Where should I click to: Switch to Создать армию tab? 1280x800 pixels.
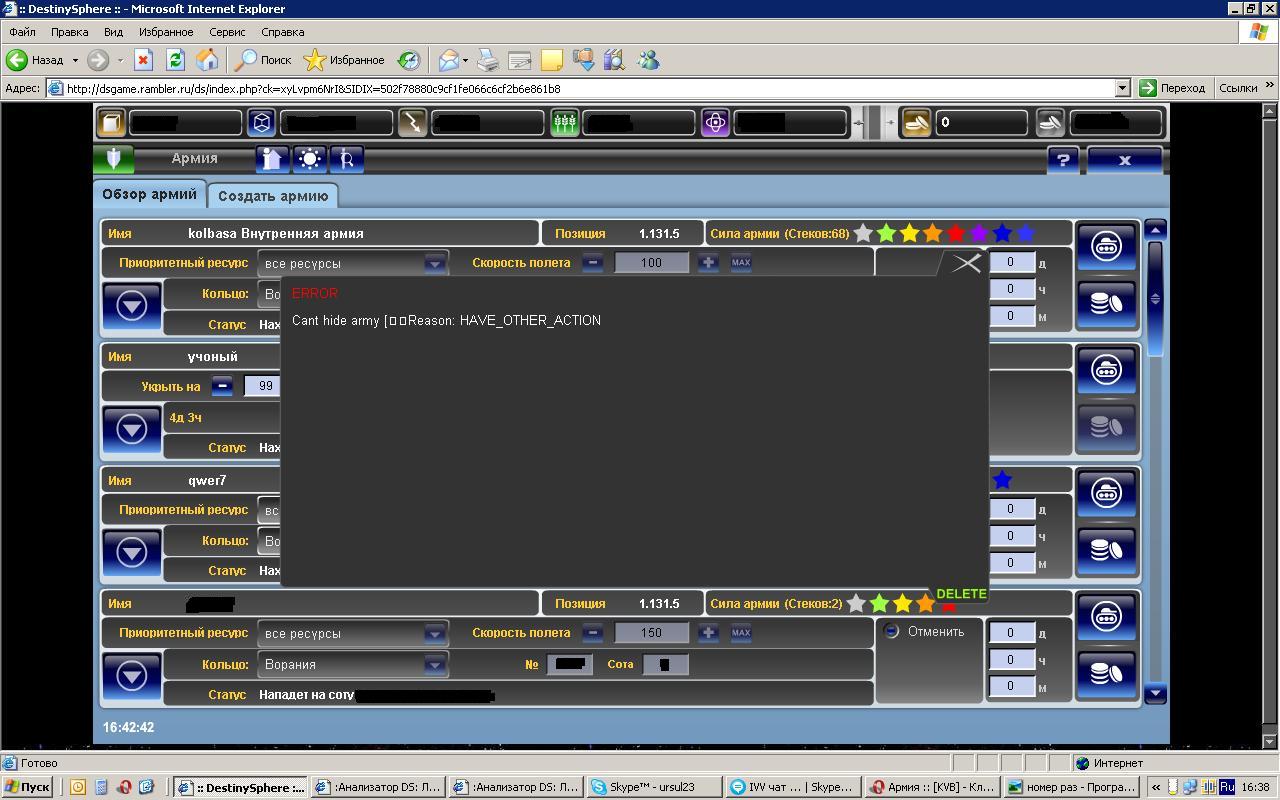pos(273,196)
